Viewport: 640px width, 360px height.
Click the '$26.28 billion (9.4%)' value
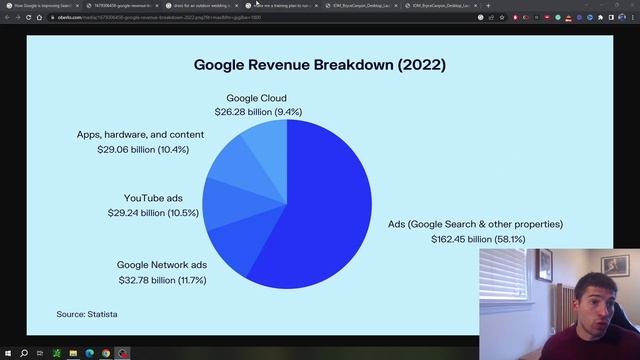(258, 112)
